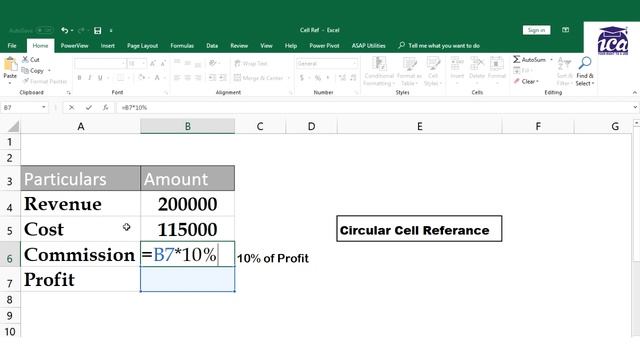Collapse the ribbon with the caret
640x360 pixels.
pyautogui.click(x=635, y=93)
